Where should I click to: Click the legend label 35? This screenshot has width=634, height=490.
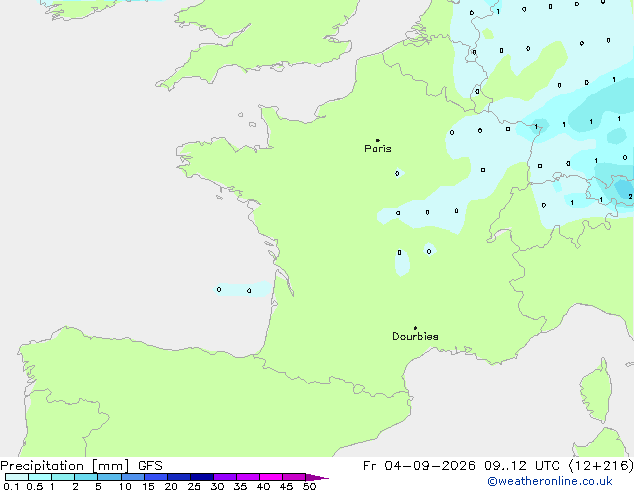click(x=240, y=486)
